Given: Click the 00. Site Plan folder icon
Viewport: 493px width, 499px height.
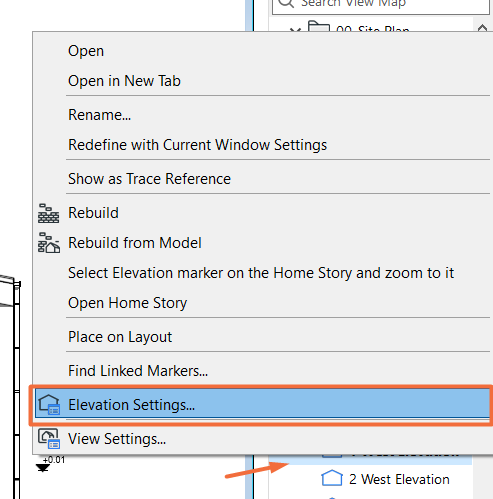Looking at the screenshot, I should pos(319,27).
